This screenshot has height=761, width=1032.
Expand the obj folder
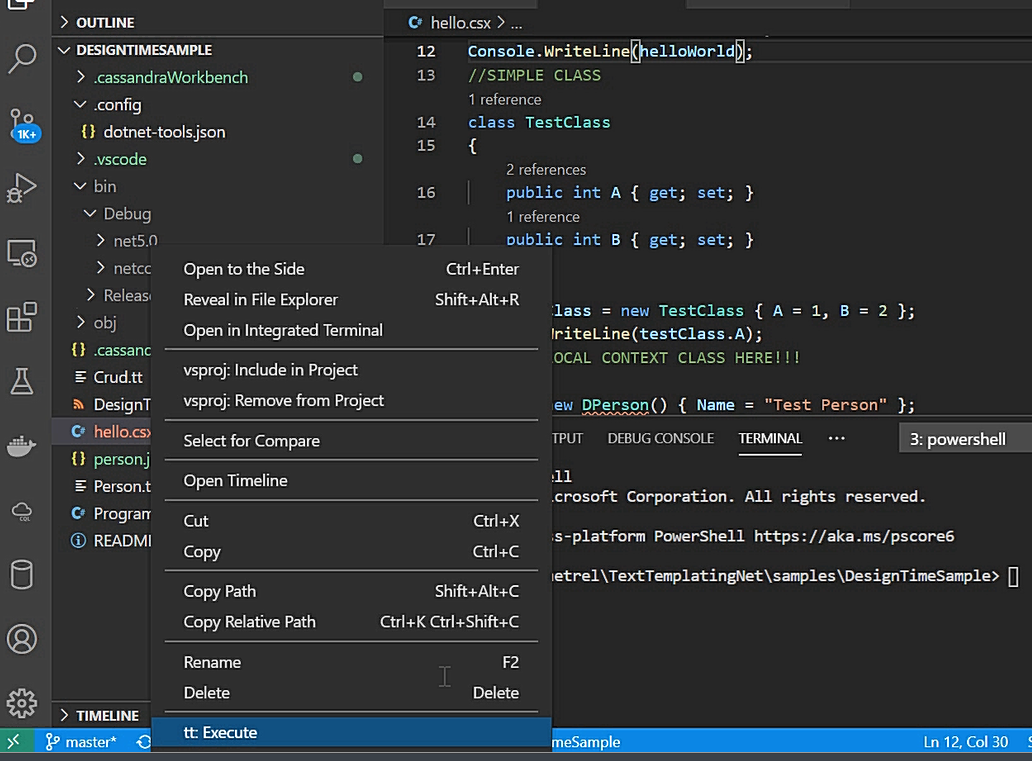[80, 322]
